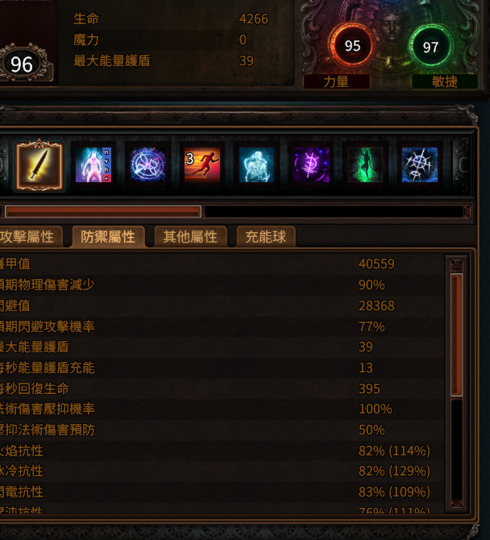490x540 pixels.
Task: Open the 防禦屬性 tab
Action: (x=108, y=237)
